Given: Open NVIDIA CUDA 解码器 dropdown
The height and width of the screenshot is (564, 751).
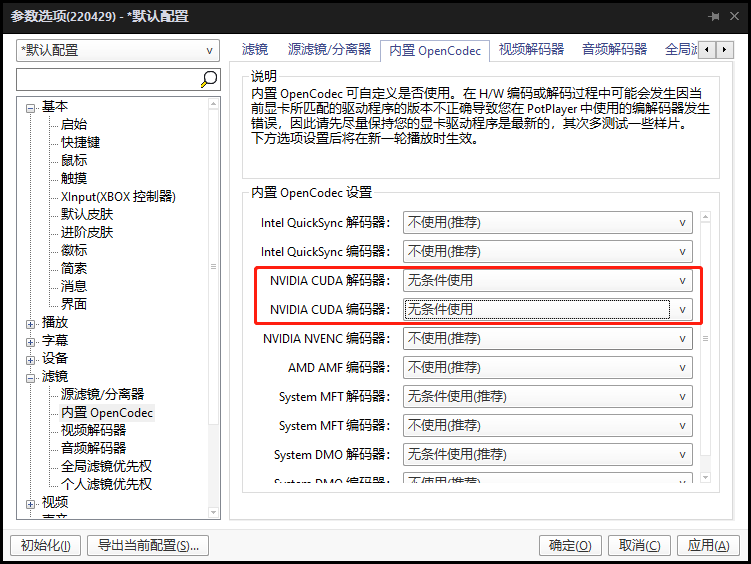Looking at the screenshot, I should 547,281.
